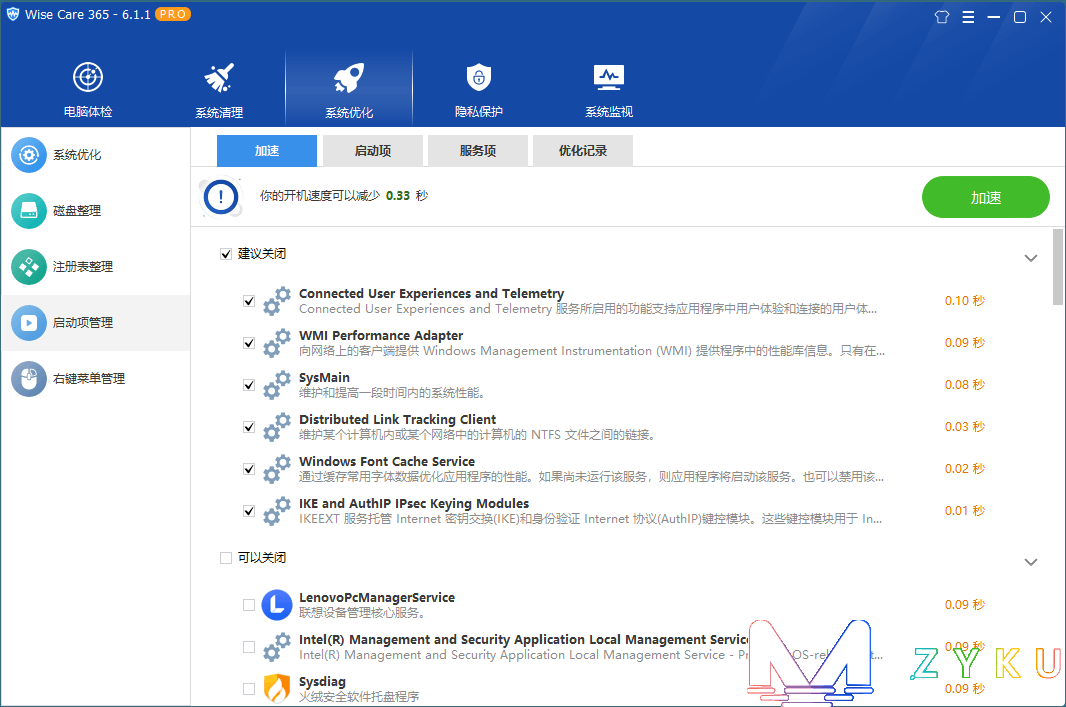
Task: Click the SysMain description 维护和提高一段时间内的系统性能
Action: (x=392, y=393)
